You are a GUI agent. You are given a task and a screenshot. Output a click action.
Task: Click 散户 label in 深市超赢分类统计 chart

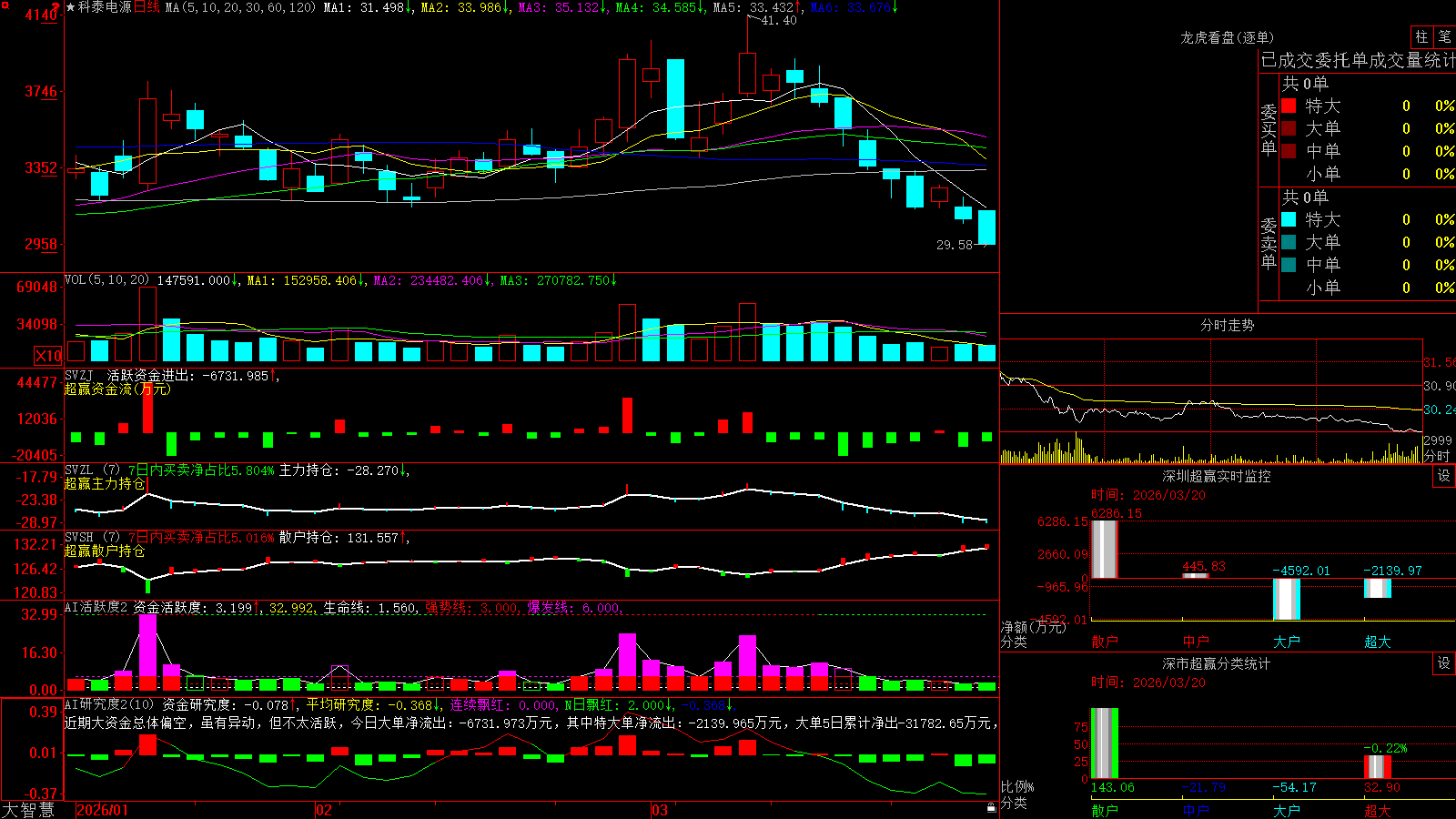1105,810
